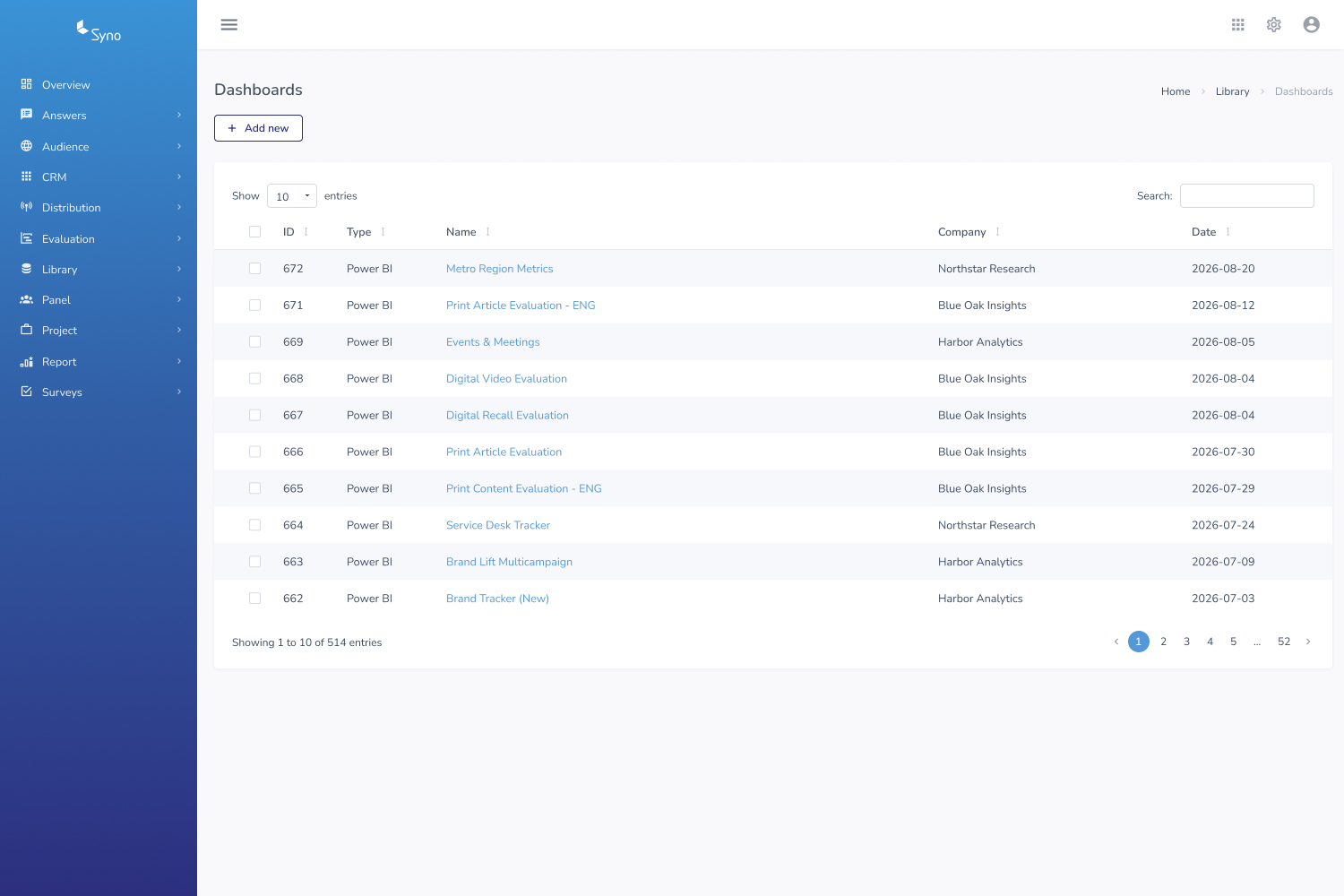This screenshot has height=896, width=1344.
Task: Open the apps grid icon
Action: point(1238,24)
